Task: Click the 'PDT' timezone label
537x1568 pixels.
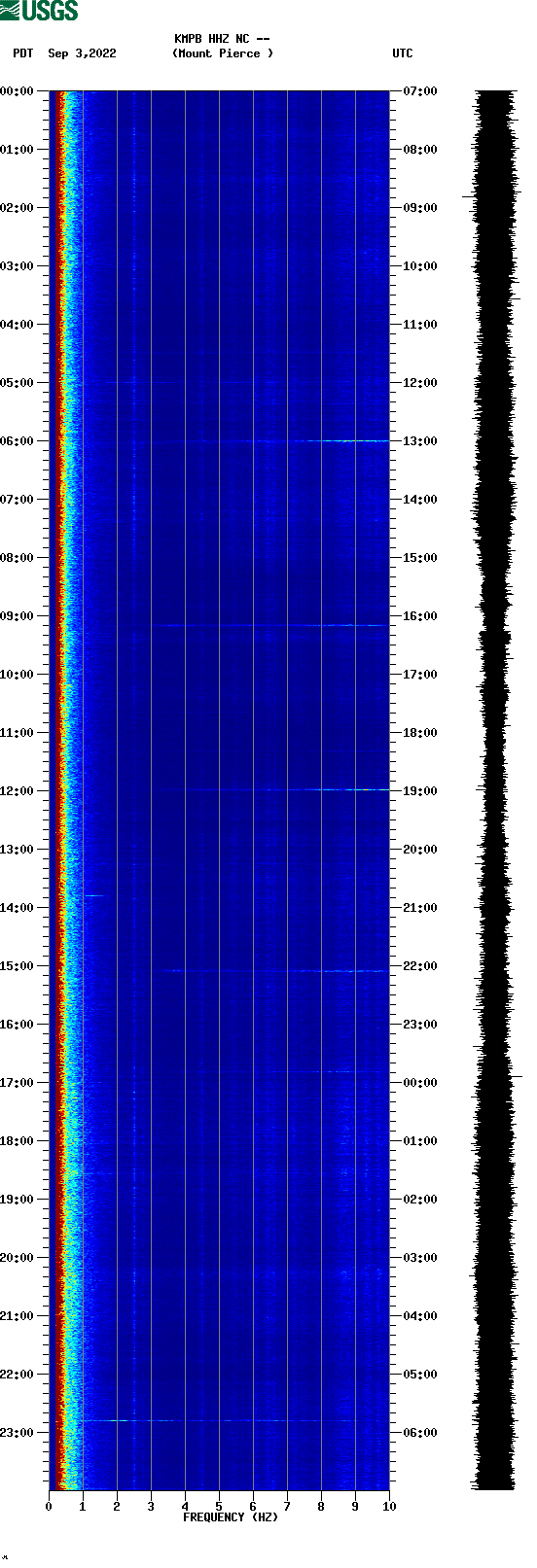Action: (x=23, y=53)
